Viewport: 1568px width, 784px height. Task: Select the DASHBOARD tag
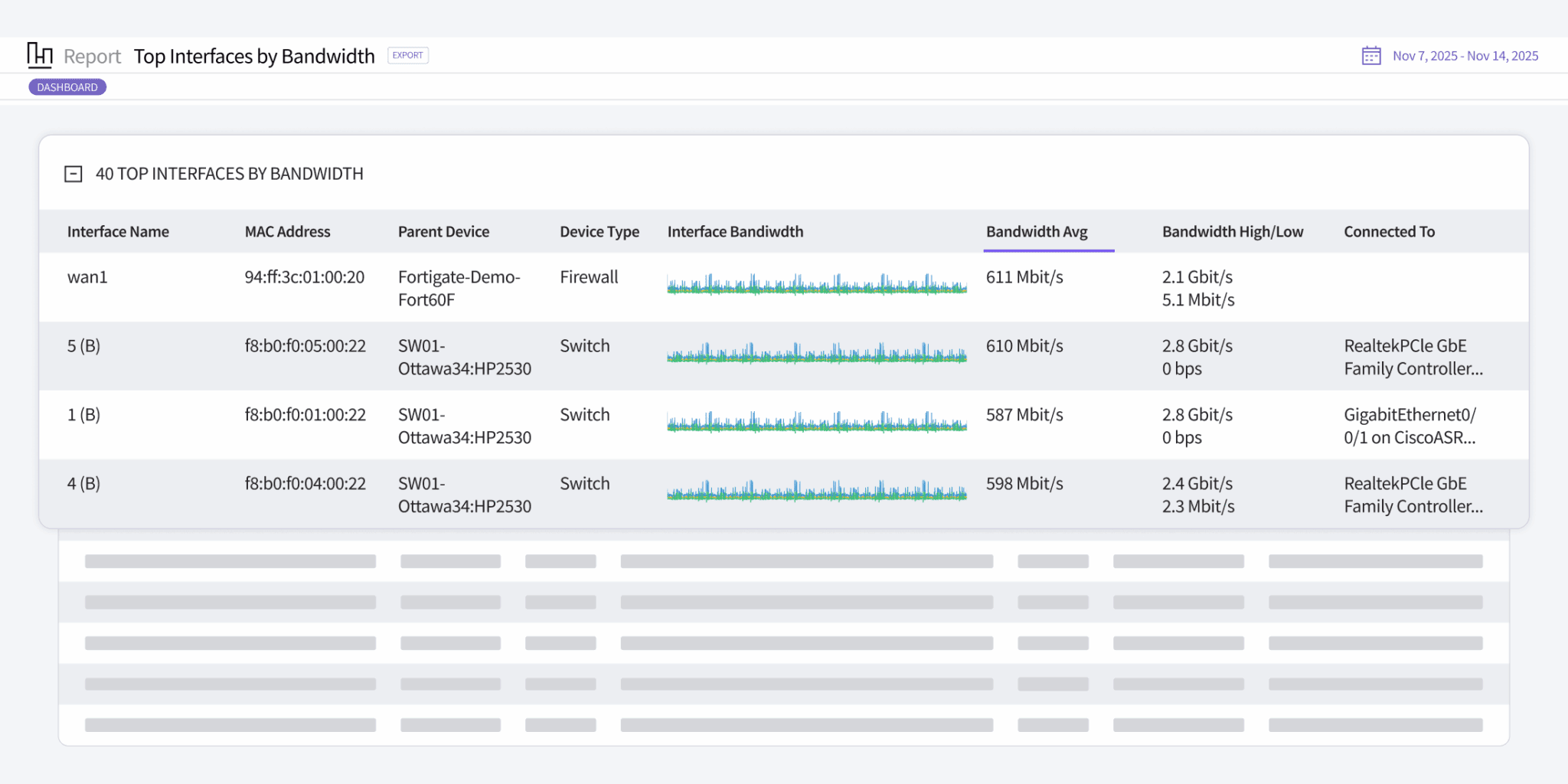coord(67,87)
